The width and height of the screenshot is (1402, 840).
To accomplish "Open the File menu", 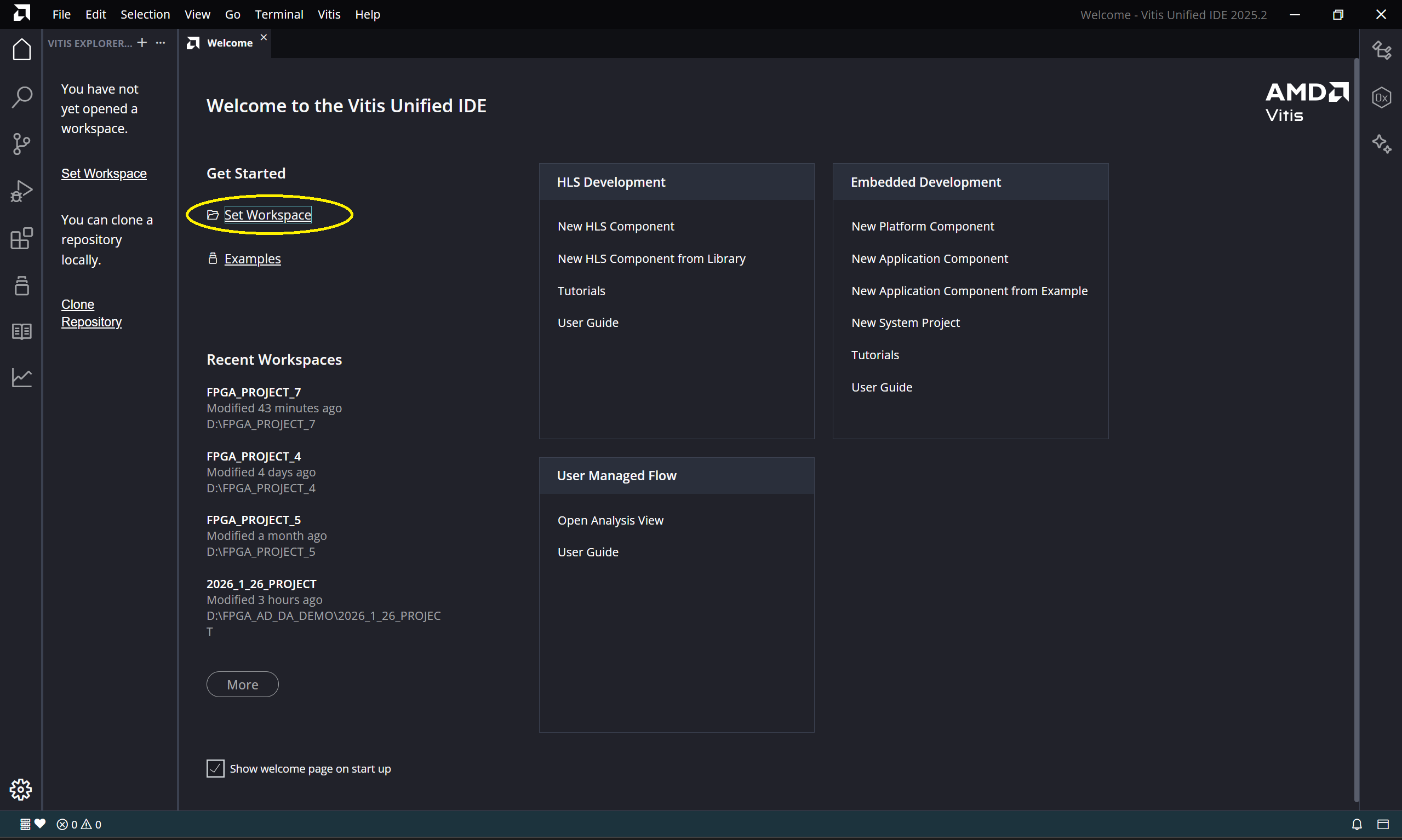I will [61, 14].
